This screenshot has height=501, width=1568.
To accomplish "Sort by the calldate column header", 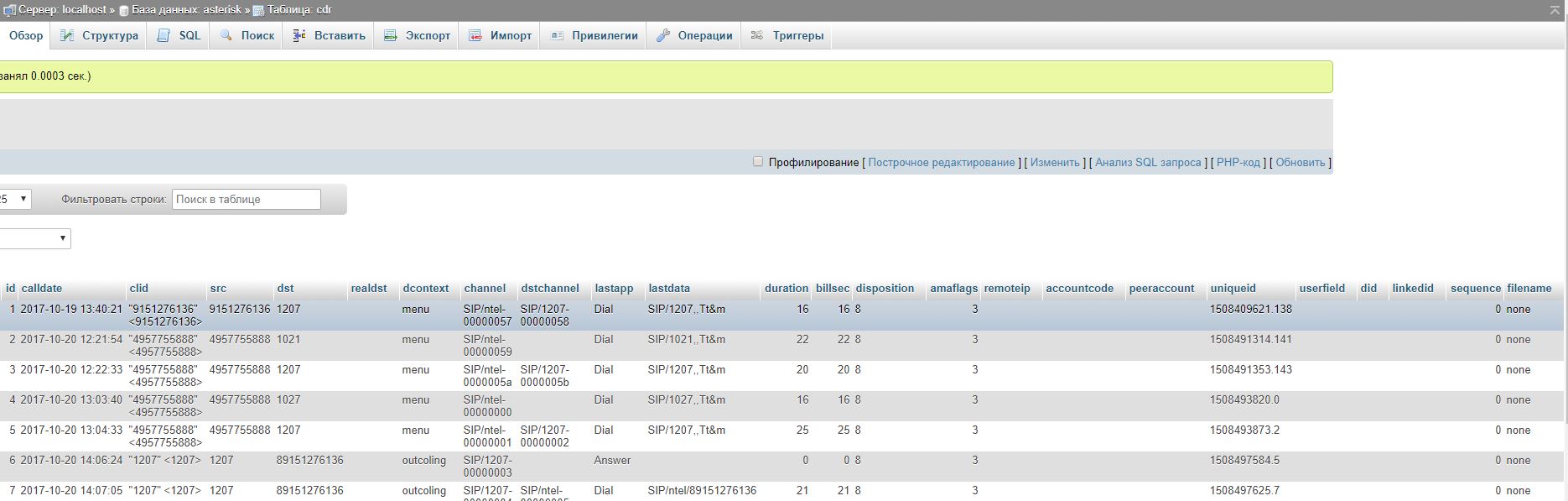I will [42, 289].
